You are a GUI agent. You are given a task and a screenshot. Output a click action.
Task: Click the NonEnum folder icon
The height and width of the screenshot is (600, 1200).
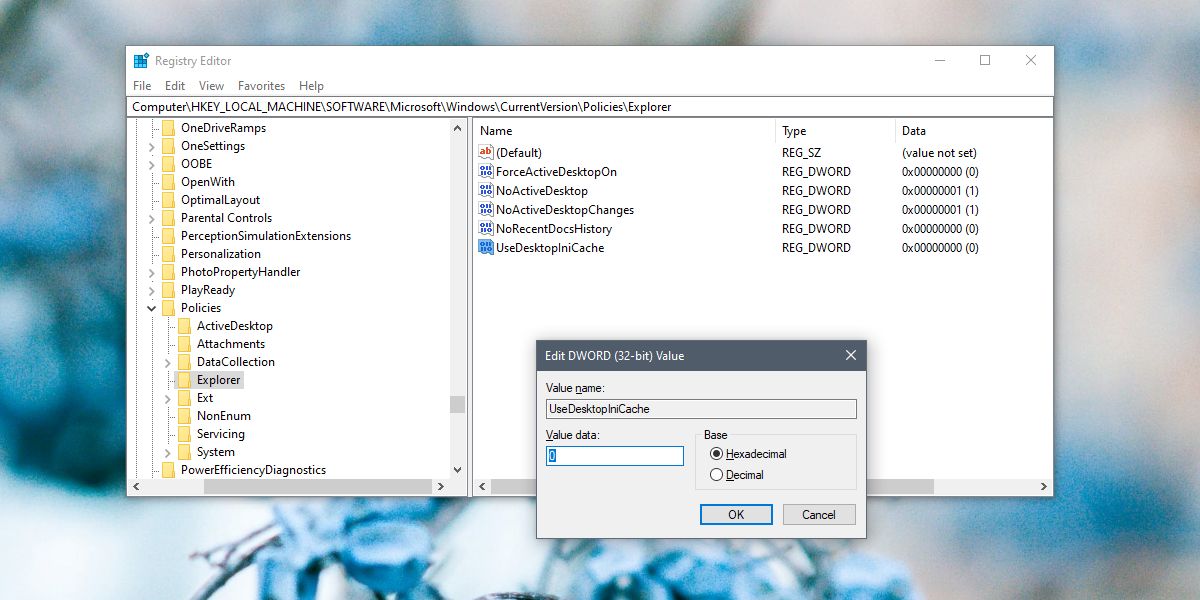coord(184,416)
